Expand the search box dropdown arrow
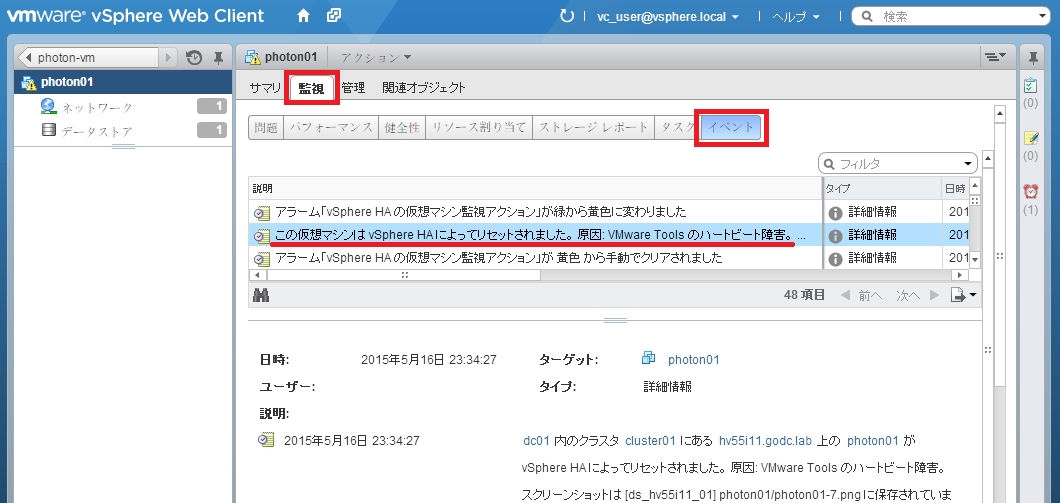 pyautogui.click(x=1043, y=16)
